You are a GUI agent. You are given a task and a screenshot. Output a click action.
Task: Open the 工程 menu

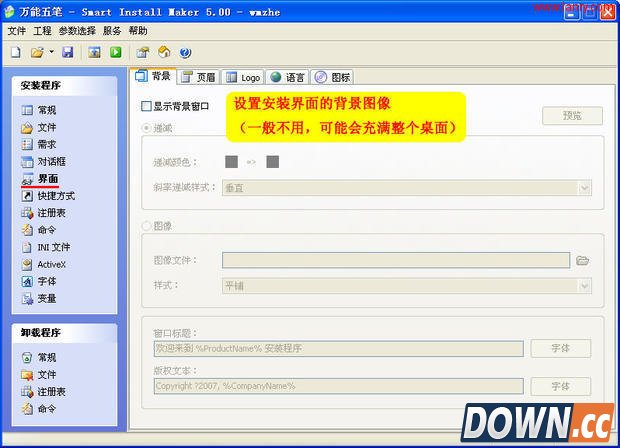[42, 31]
